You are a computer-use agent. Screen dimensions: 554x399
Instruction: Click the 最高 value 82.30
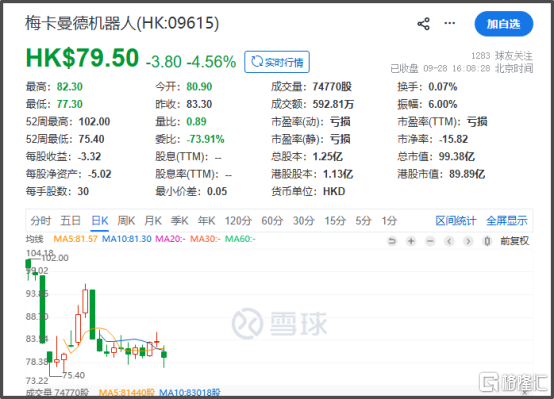point(70,87)
